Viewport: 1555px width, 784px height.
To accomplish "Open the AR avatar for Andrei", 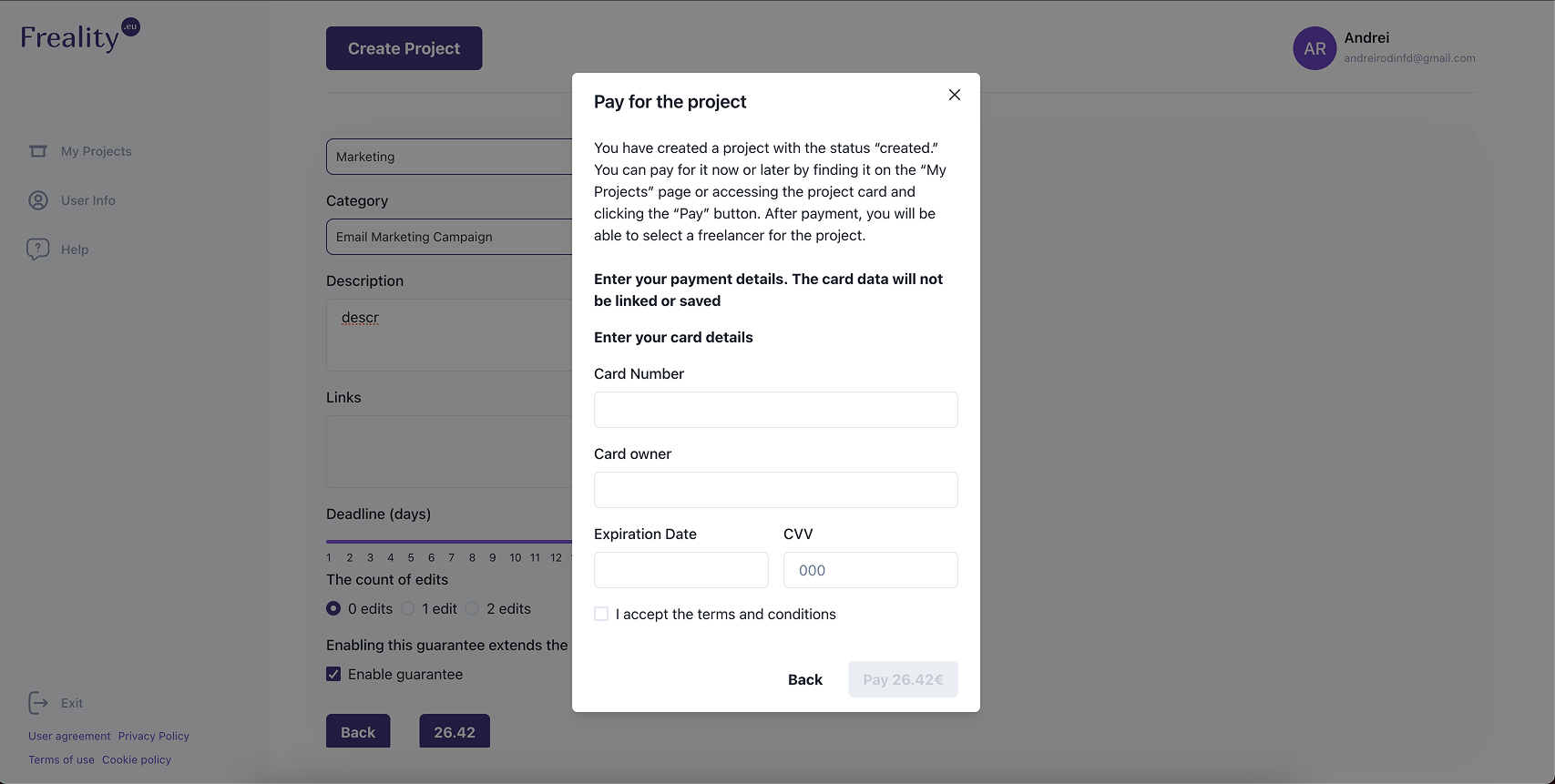I will [x=1315, y=48].
